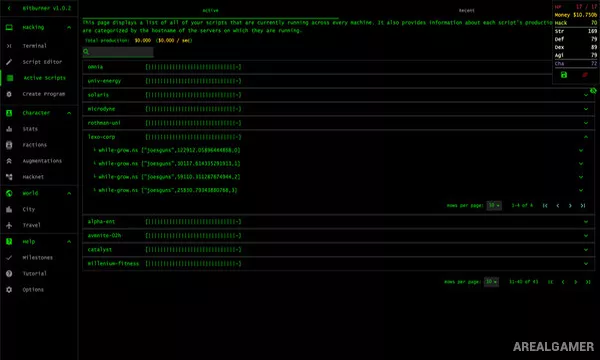Click the solaris RAM usage bar
600x360 pixels.
pyautogui.click(x=193, y=95)
